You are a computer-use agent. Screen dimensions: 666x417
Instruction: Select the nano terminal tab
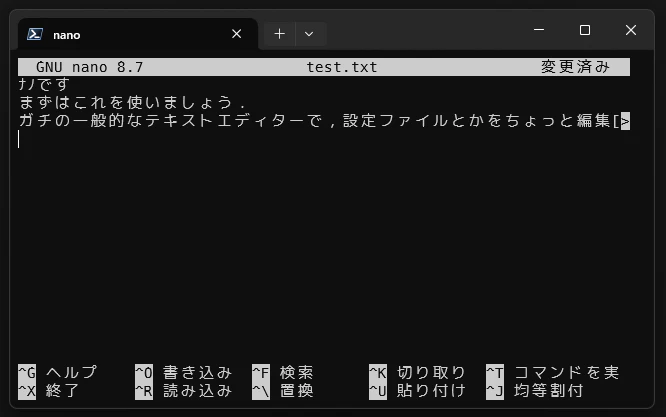tap(138, 34)
